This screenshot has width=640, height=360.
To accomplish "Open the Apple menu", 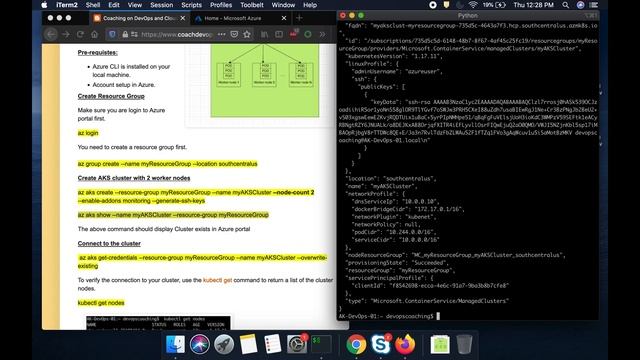I will (x=44, y=5).
